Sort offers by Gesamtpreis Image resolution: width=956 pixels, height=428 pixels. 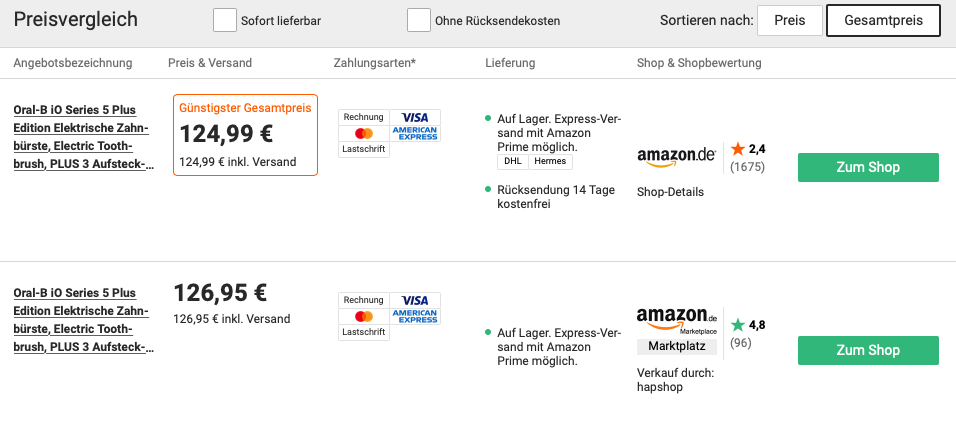(883, 21)
